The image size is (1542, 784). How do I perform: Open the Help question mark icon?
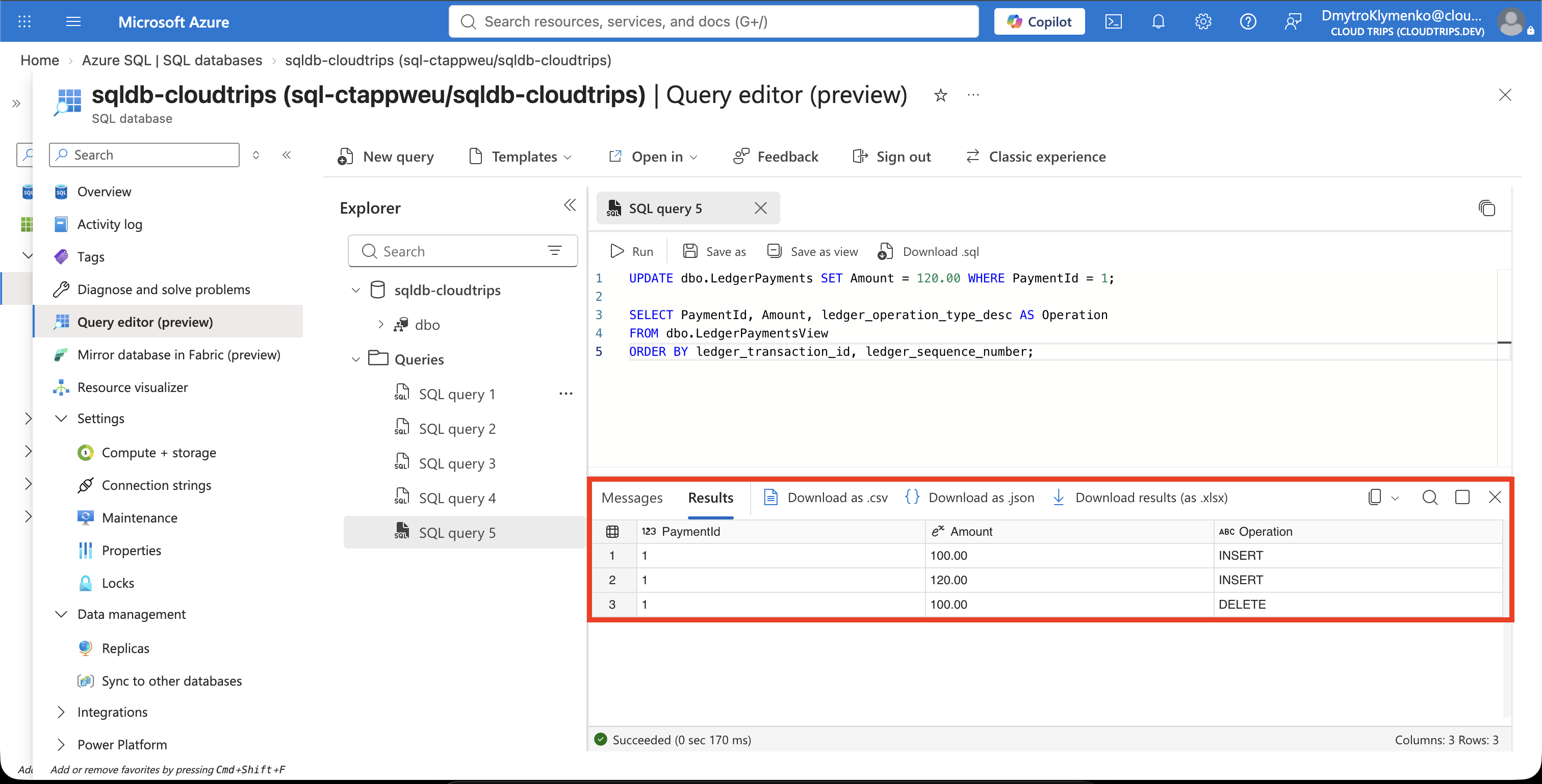point(1248,21)
